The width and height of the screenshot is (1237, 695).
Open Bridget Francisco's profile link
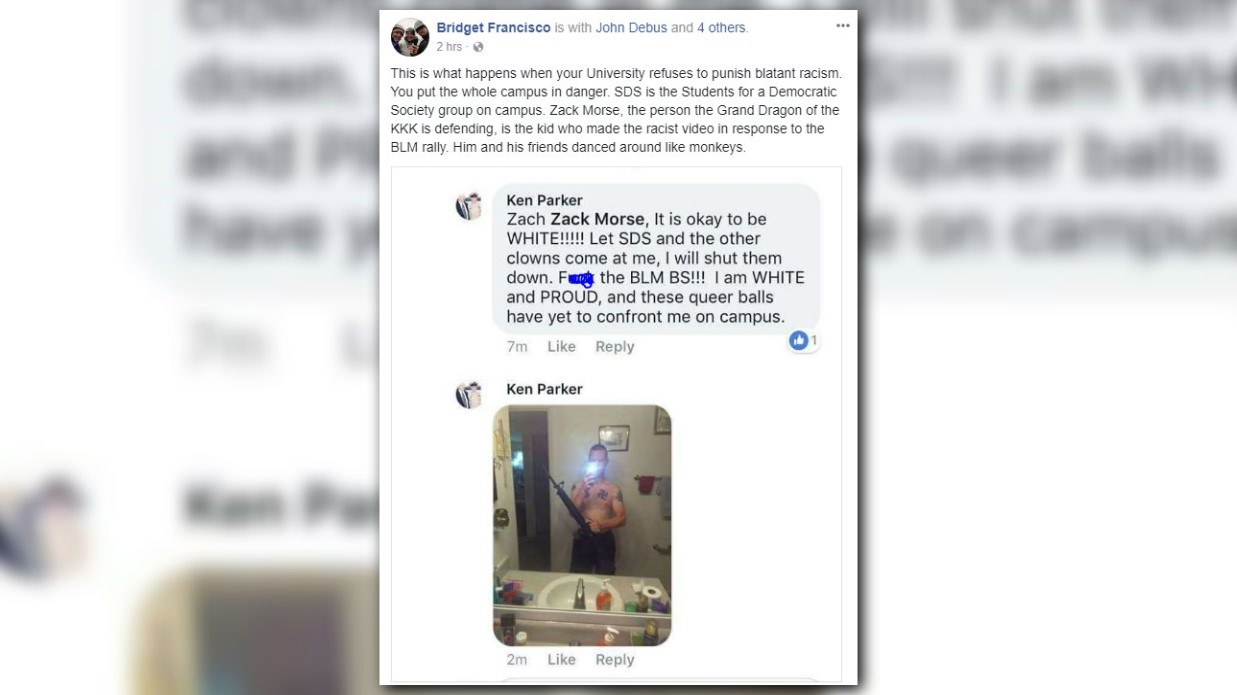point(494,27)
